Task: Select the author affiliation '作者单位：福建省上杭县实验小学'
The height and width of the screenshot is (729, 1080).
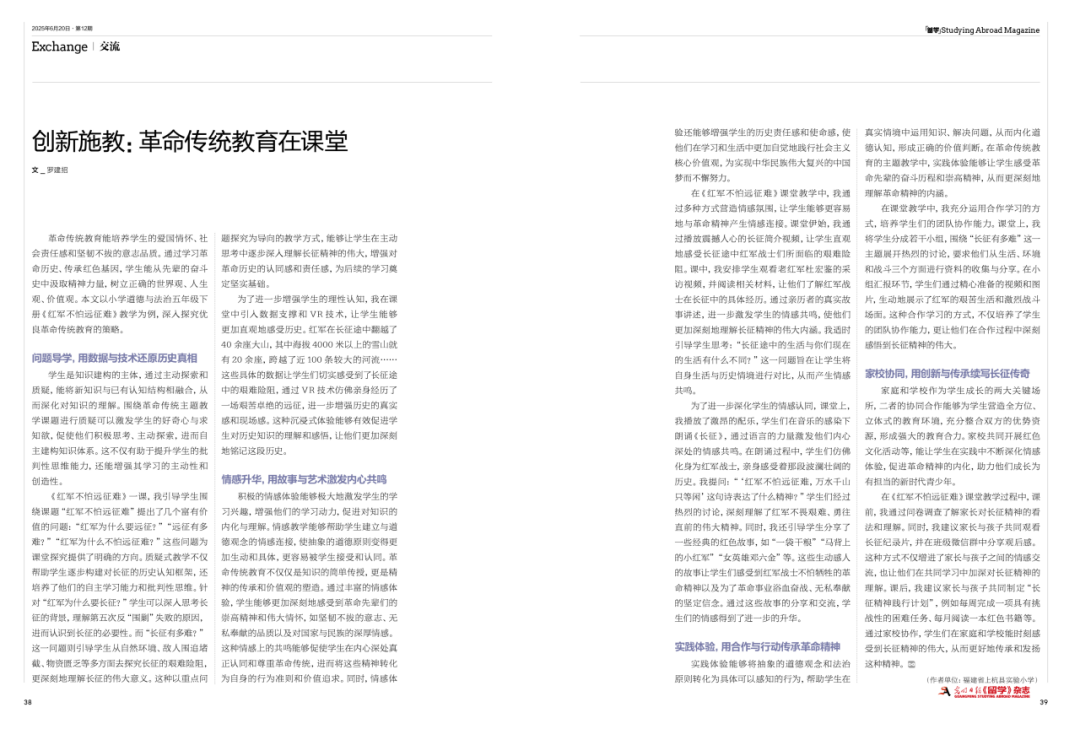Action: click(982, 679)
